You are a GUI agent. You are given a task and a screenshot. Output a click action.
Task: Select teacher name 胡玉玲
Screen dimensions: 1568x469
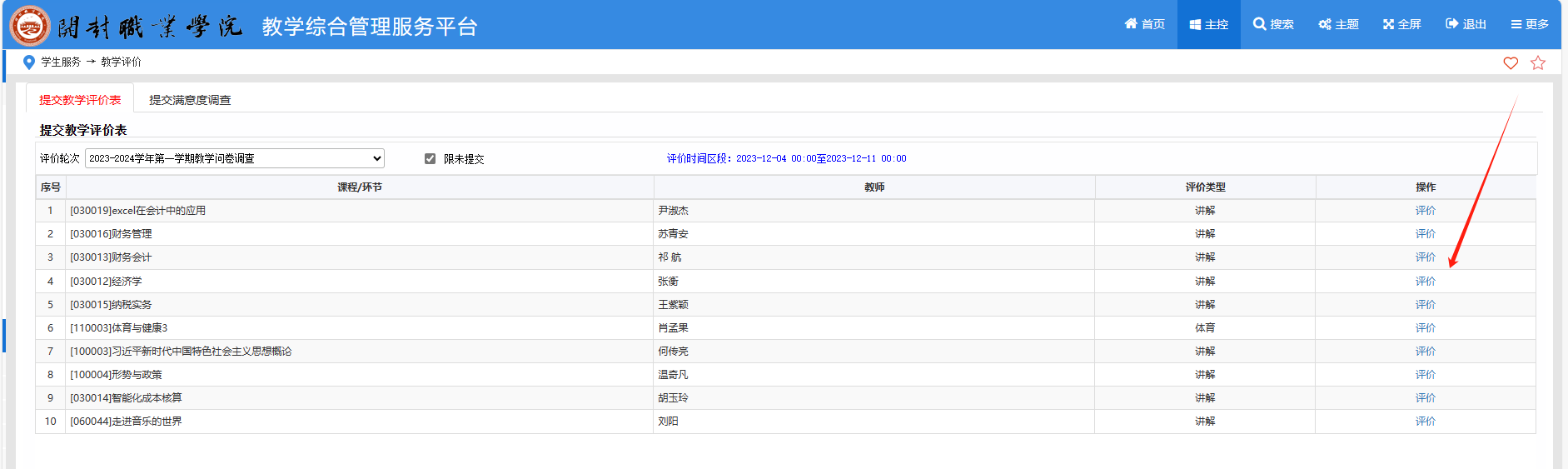[673, 398]
